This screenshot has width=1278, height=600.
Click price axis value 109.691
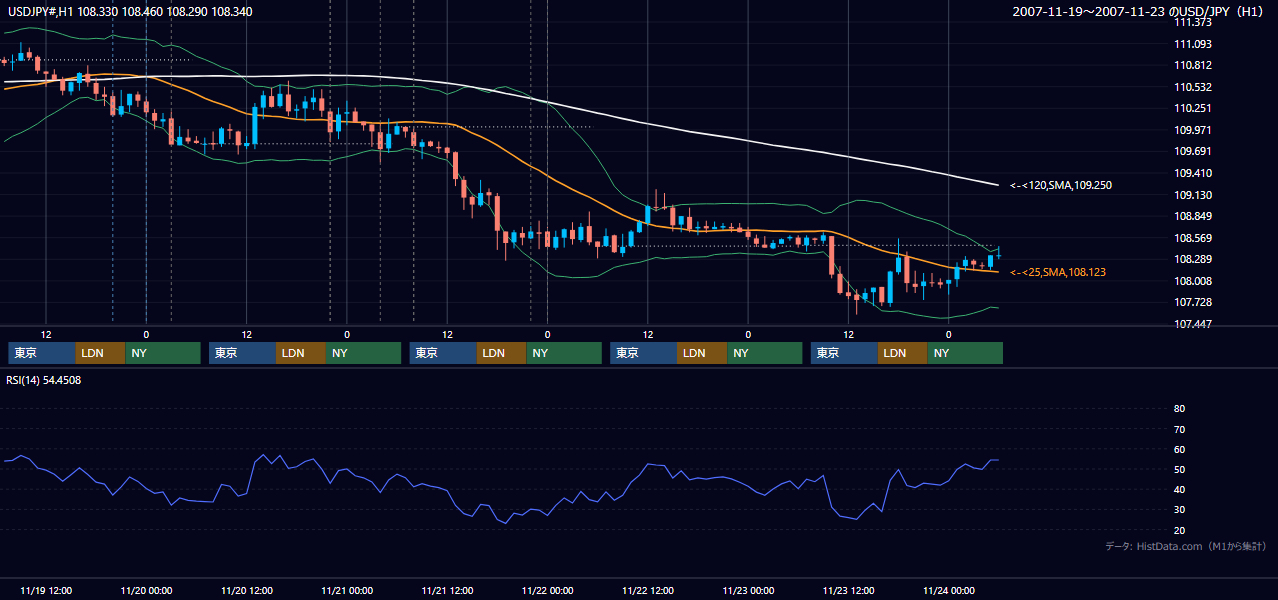[1193, 151]
